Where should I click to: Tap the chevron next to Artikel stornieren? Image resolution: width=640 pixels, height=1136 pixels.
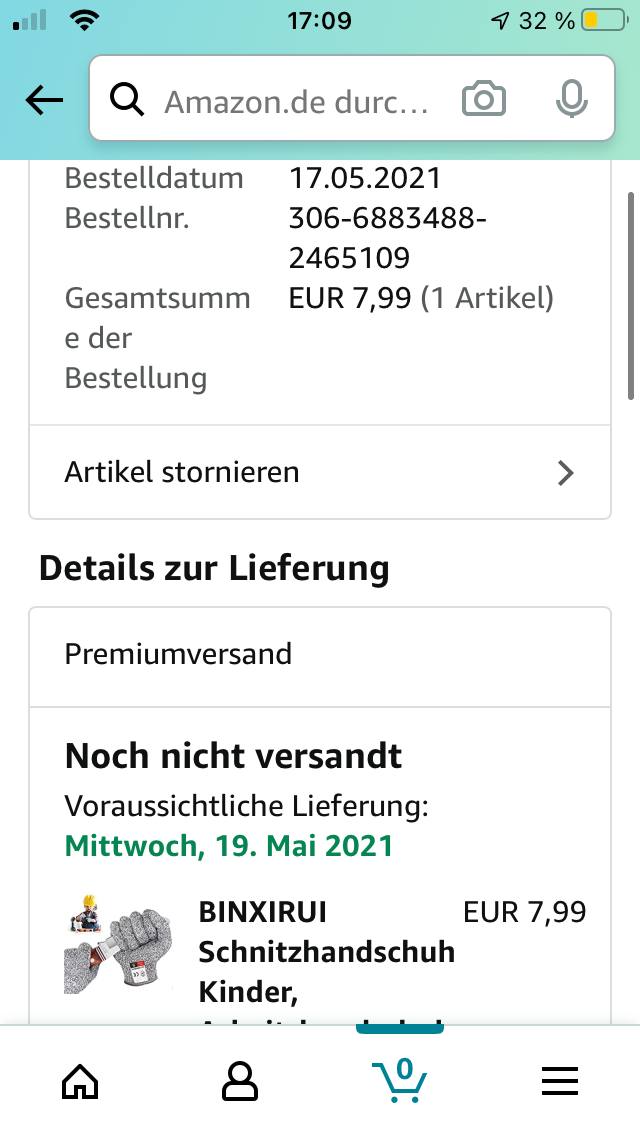click(566, 472)
